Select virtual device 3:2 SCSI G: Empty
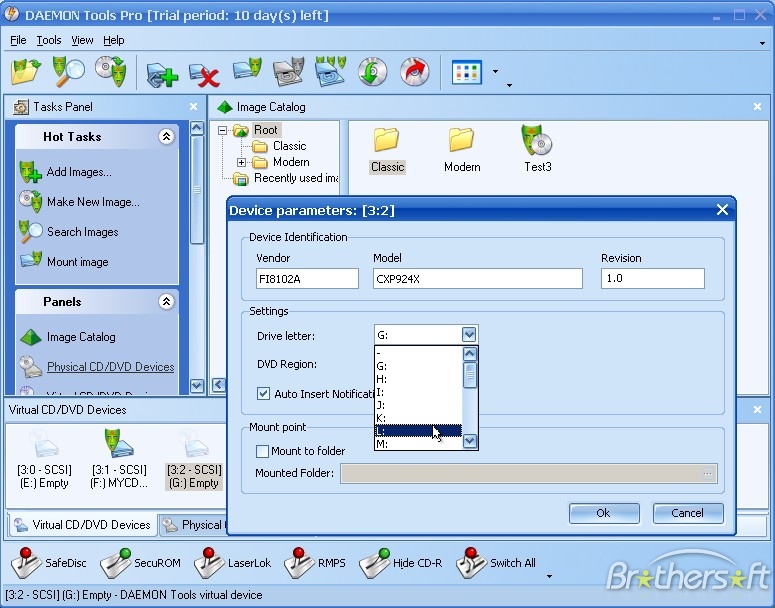The image size is (775, 608). coord(194,460)
